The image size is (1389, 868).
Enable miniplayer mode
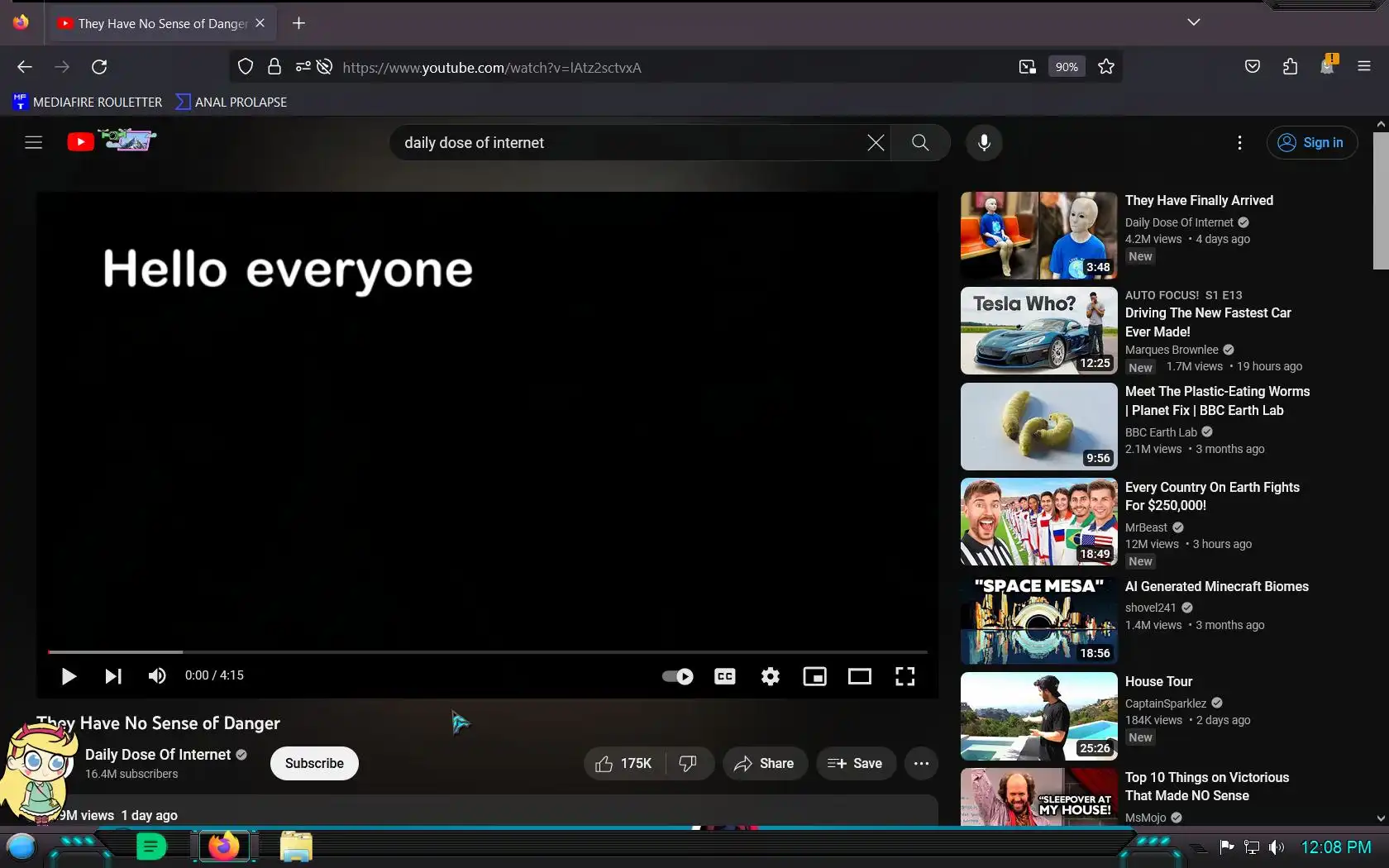click(x=815, y=677)
